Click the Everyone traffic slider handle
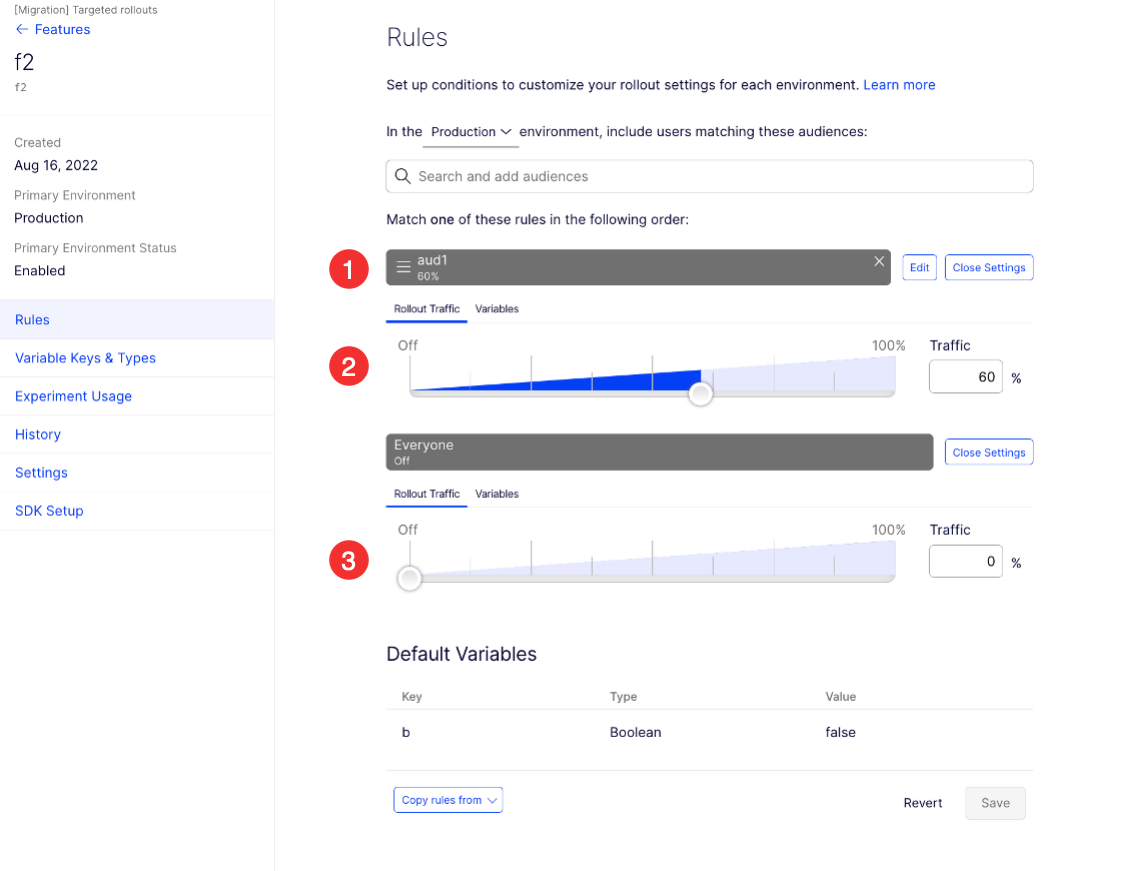Viewport: 1123px width, 871px height. click(410, 578)
